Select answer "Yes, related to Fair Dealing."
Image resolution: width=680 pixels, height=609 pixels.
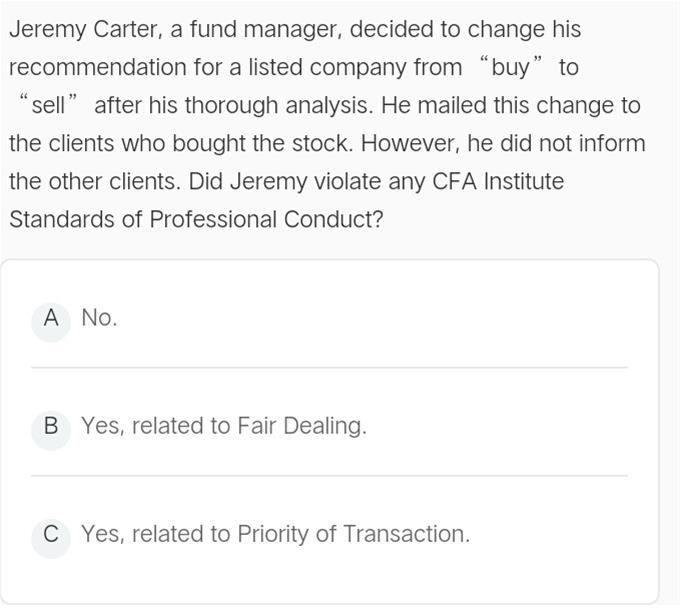(224, 426)
